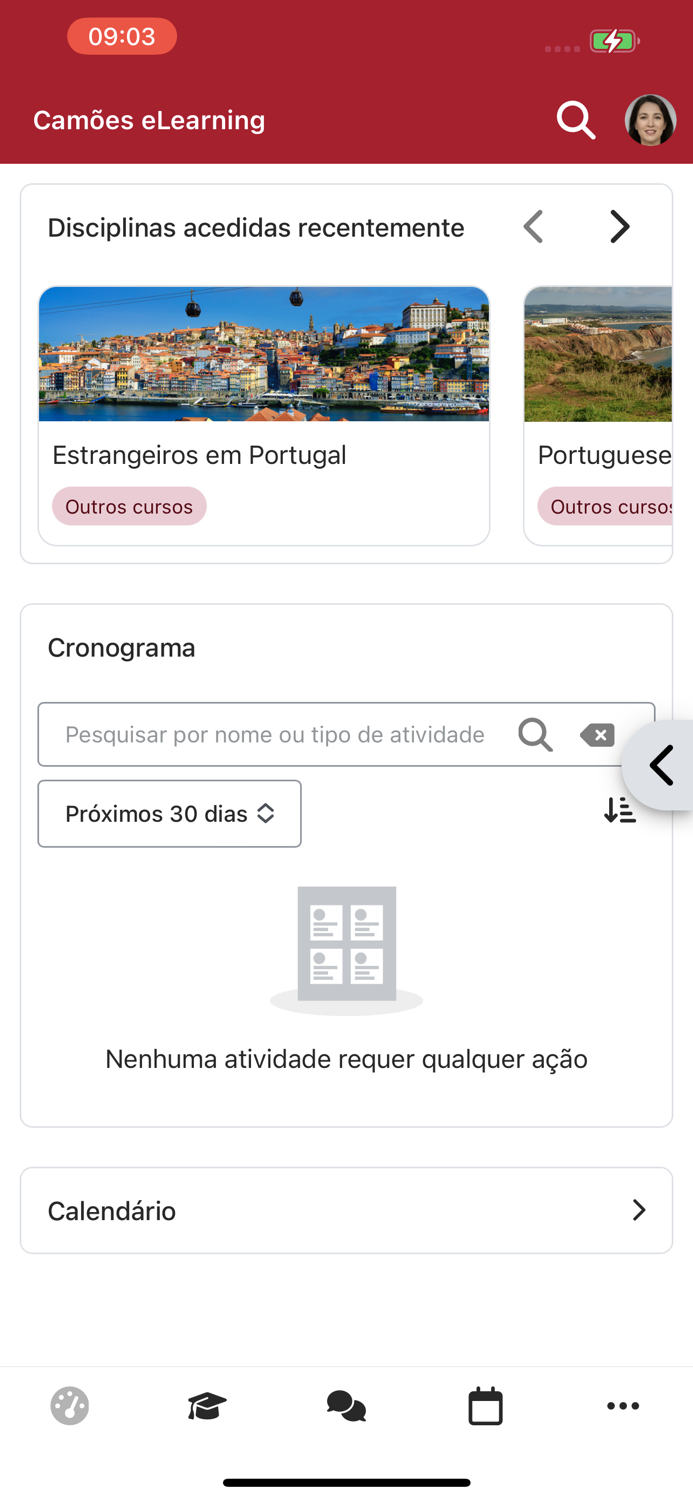
Task: Expand Calendário with its right arrow
Action: click(639, 1210)
